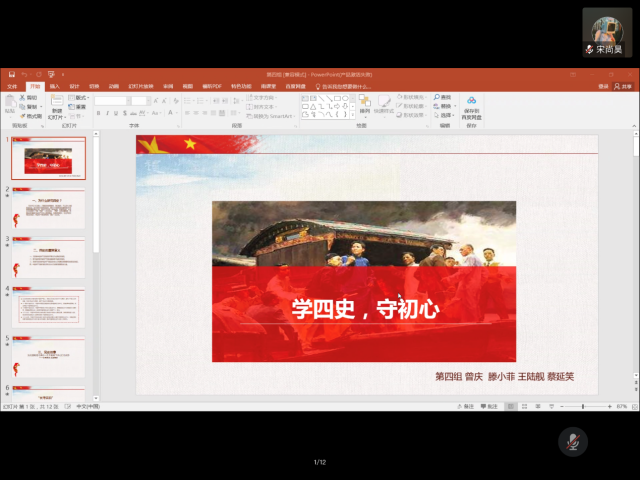Viewport: 640px width, 480px height.
Task: Toggle Bold text formatting
Action: point(100,114)
